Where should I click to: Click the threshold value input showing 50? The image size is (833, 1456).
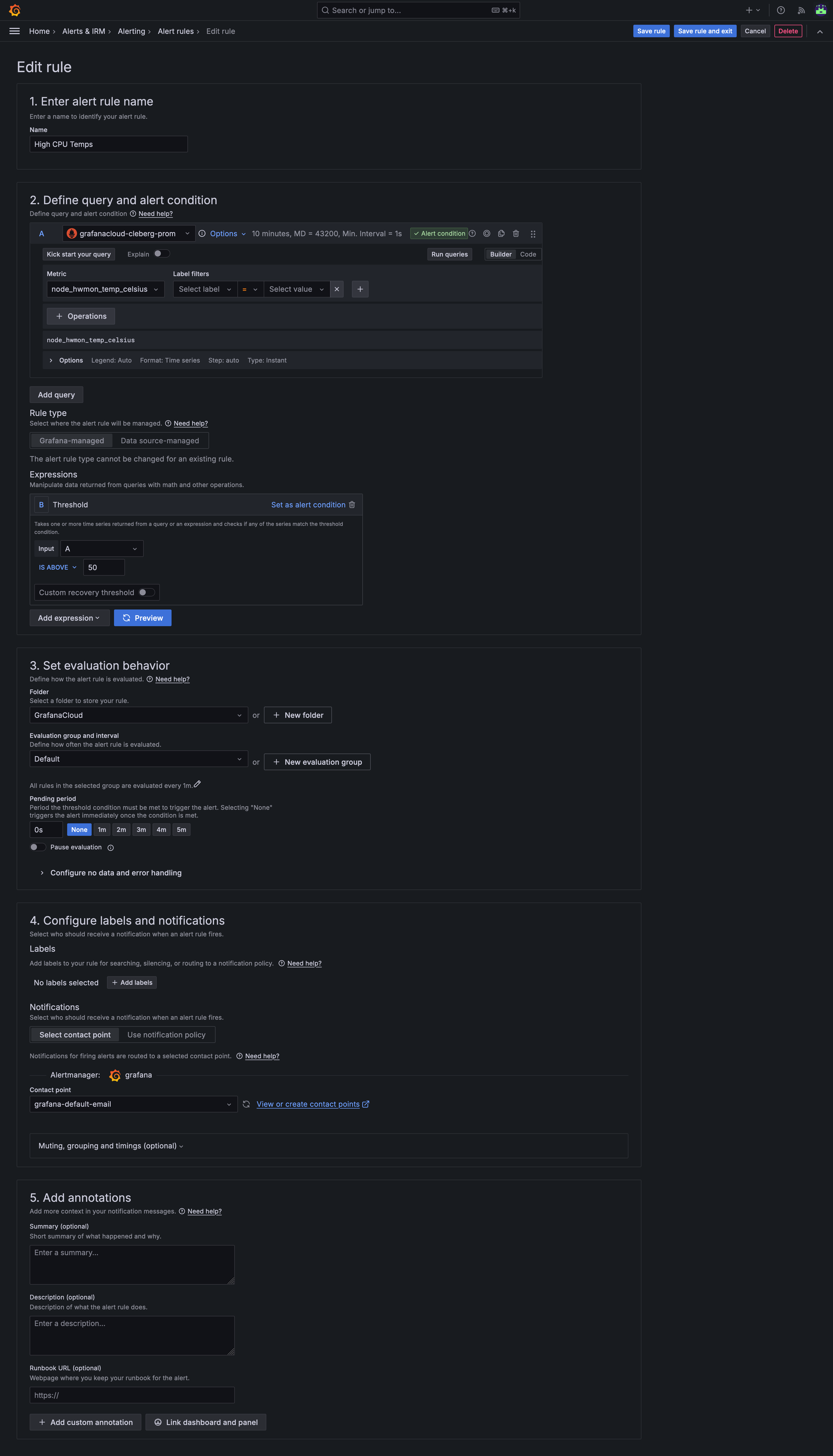pyautogui.click(x=104, y=567)
